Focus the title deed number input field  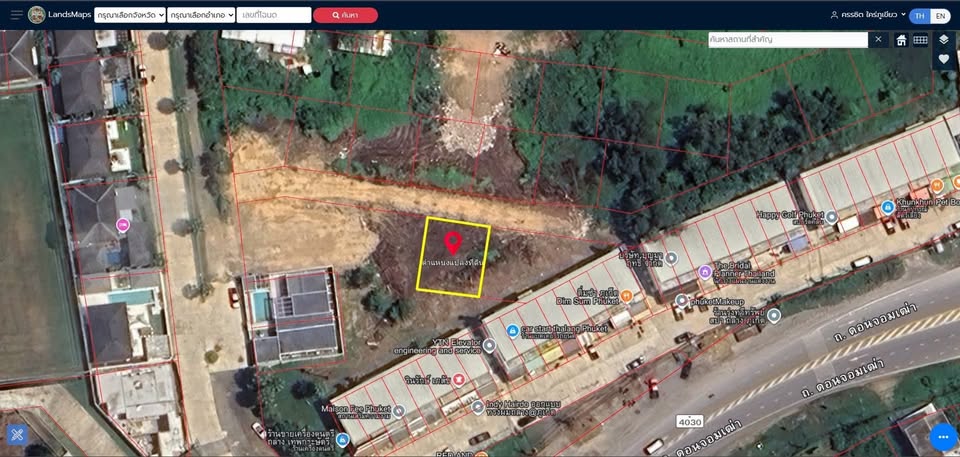(x=274, y=15)
